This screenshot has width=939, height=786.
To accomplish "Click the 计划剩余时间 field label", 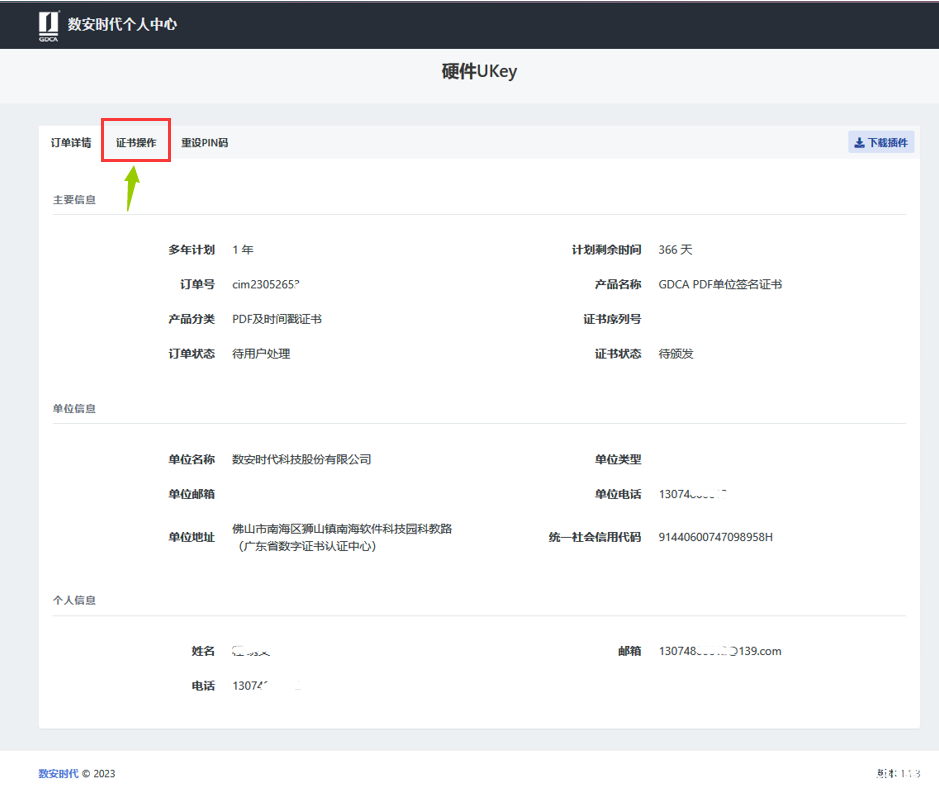I will pyautogui.click(x=607, y=250).
